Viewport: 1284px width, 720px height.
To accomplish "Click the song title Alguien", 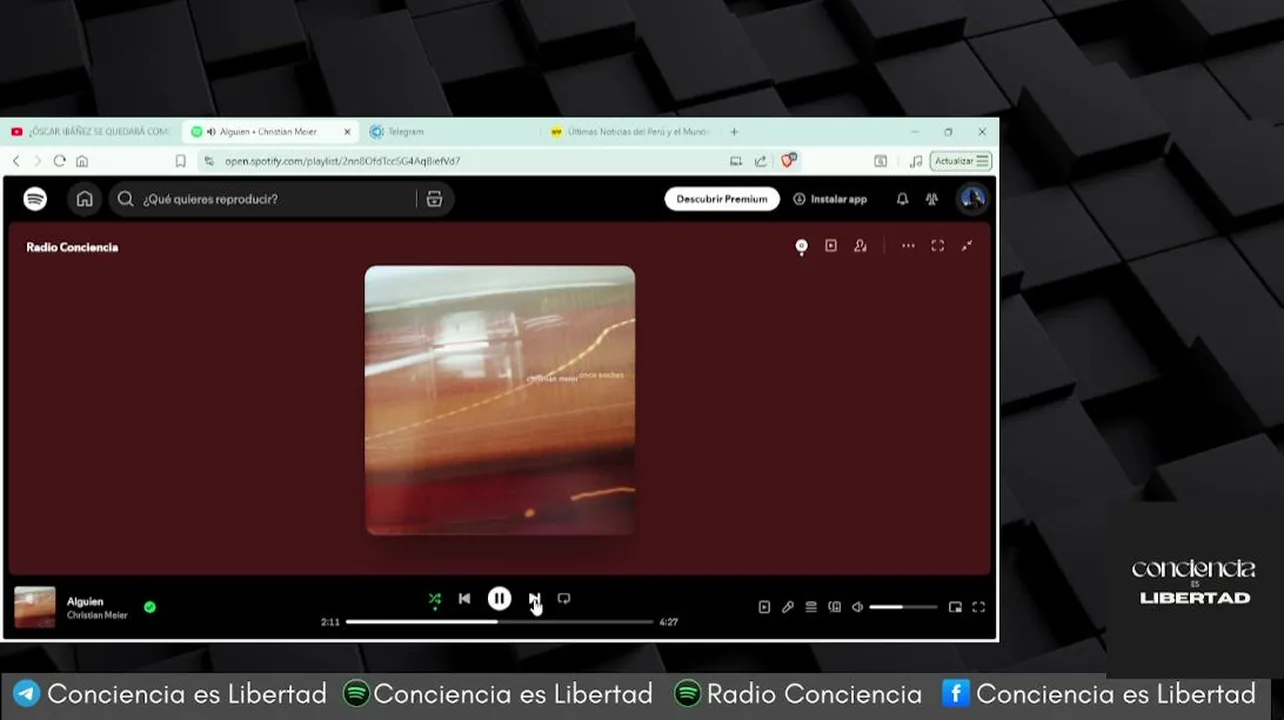I will 85,602.
